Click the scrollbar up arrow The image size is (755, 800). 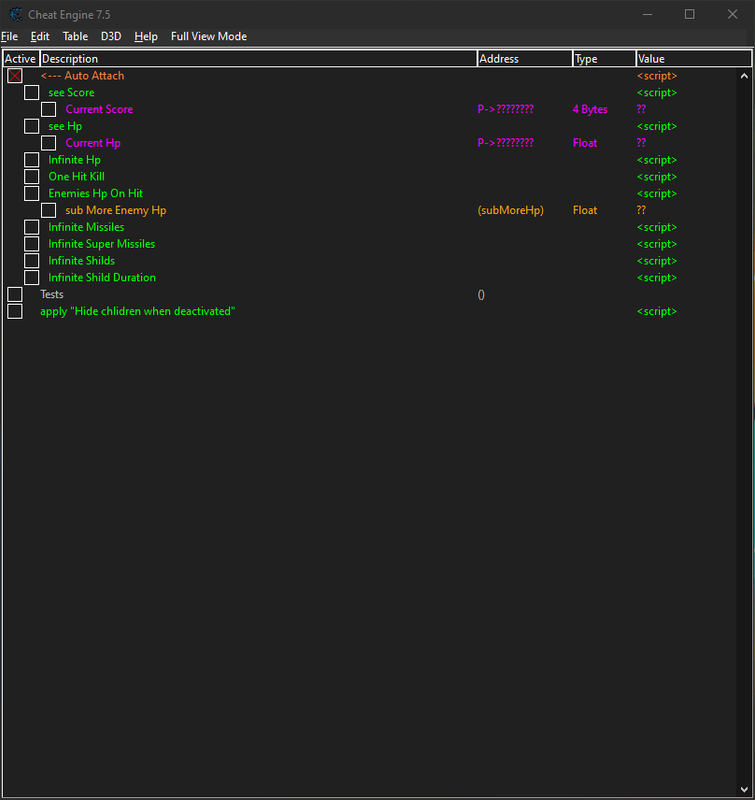(x=744, y=76)
